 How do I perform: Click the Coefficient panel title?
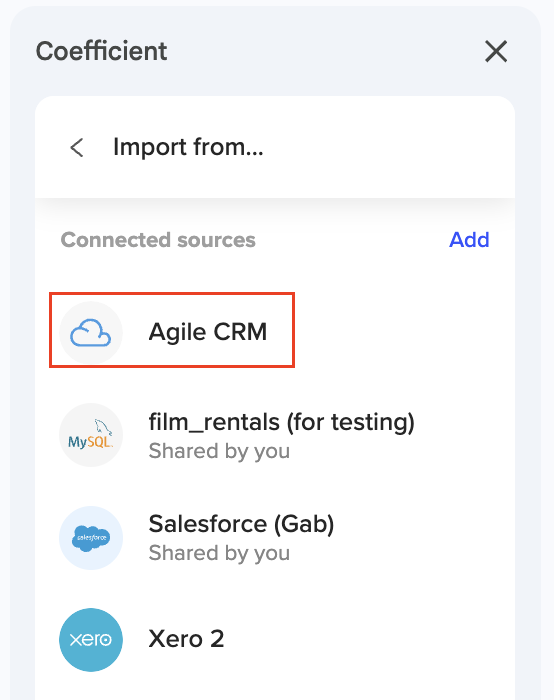101,51
